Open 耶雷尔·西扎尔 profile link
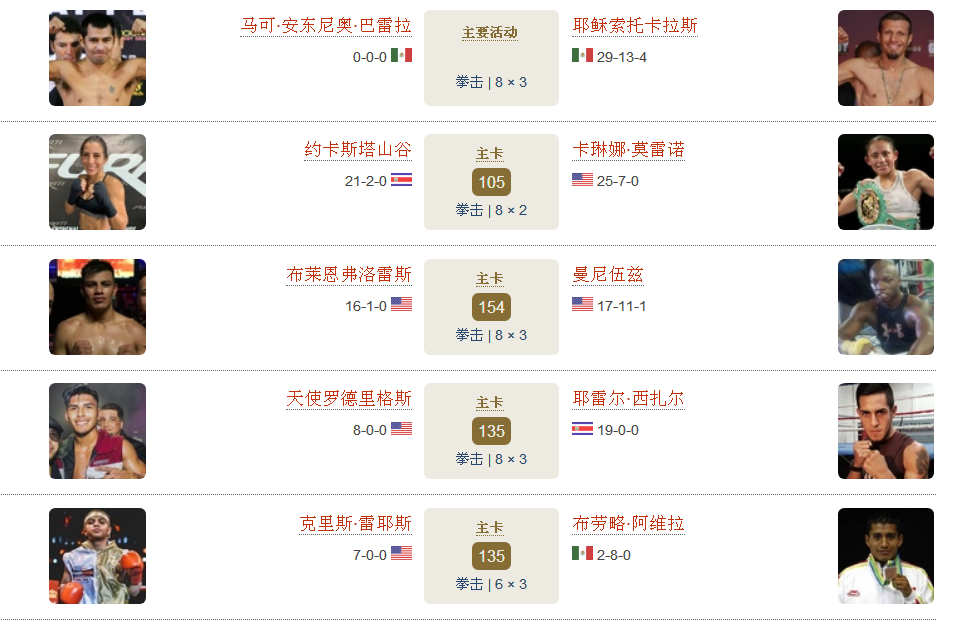 [629, 399]
